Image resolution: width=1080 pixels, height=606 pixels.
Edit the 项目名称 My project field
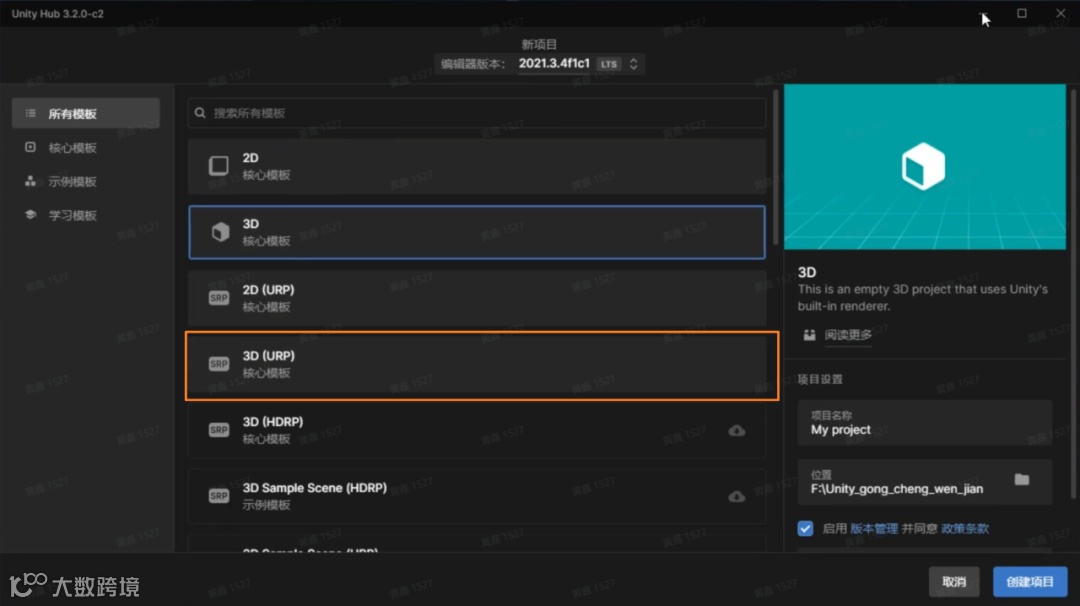click(924, 423)
